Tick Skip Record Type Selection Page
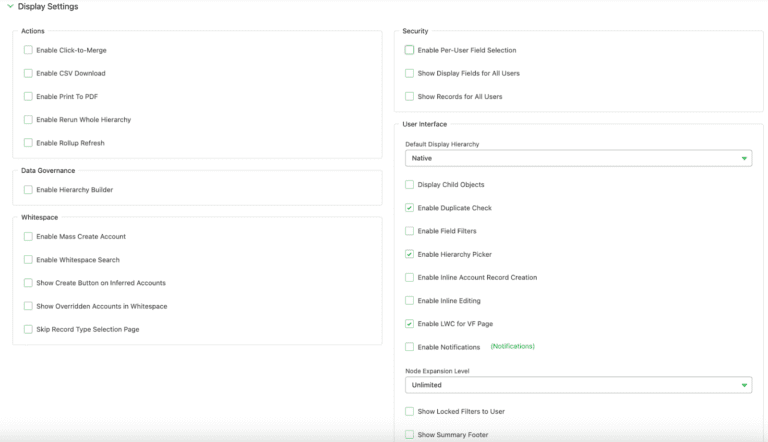The width and height of the screenshot is (768, 442). [x=28, y=329]
